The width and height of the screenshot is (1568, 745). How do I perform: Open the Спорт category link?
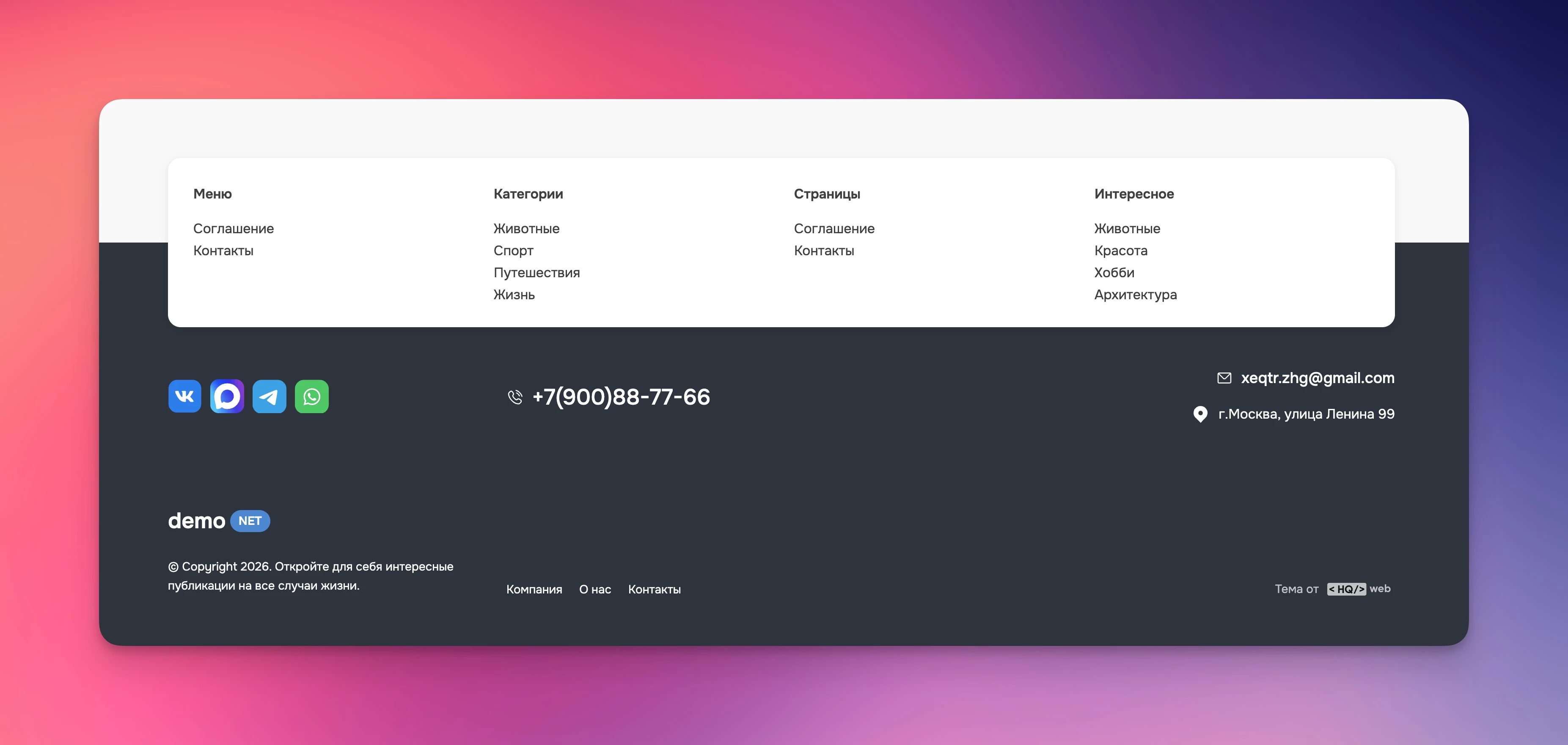pyautogui.click(x=512, y=250)
